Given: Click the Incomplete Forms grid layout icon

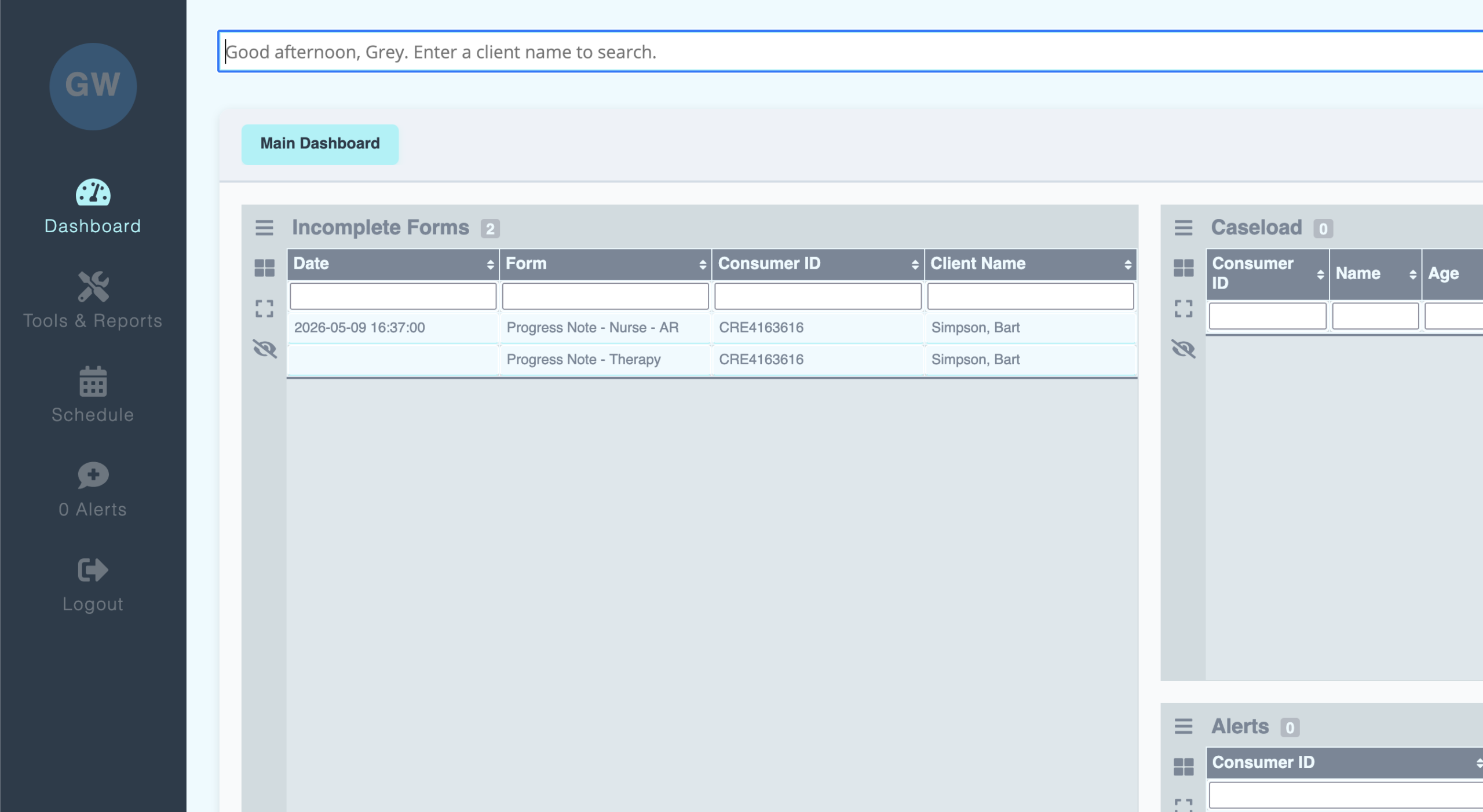Looking at the screenshot, I should click(264, 268).
